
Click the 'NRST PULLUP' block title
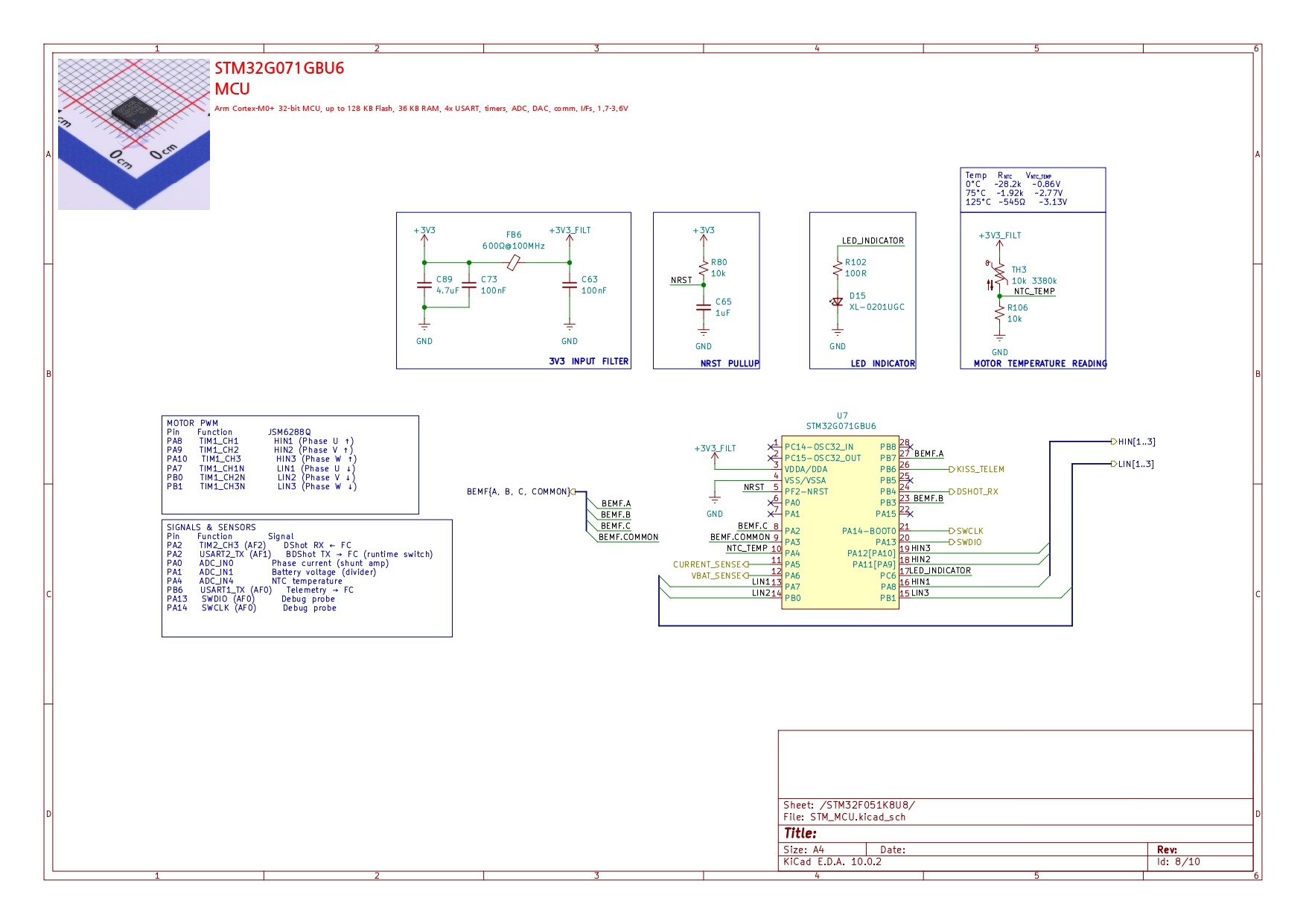pyautogui.click(x=730, y=363)
